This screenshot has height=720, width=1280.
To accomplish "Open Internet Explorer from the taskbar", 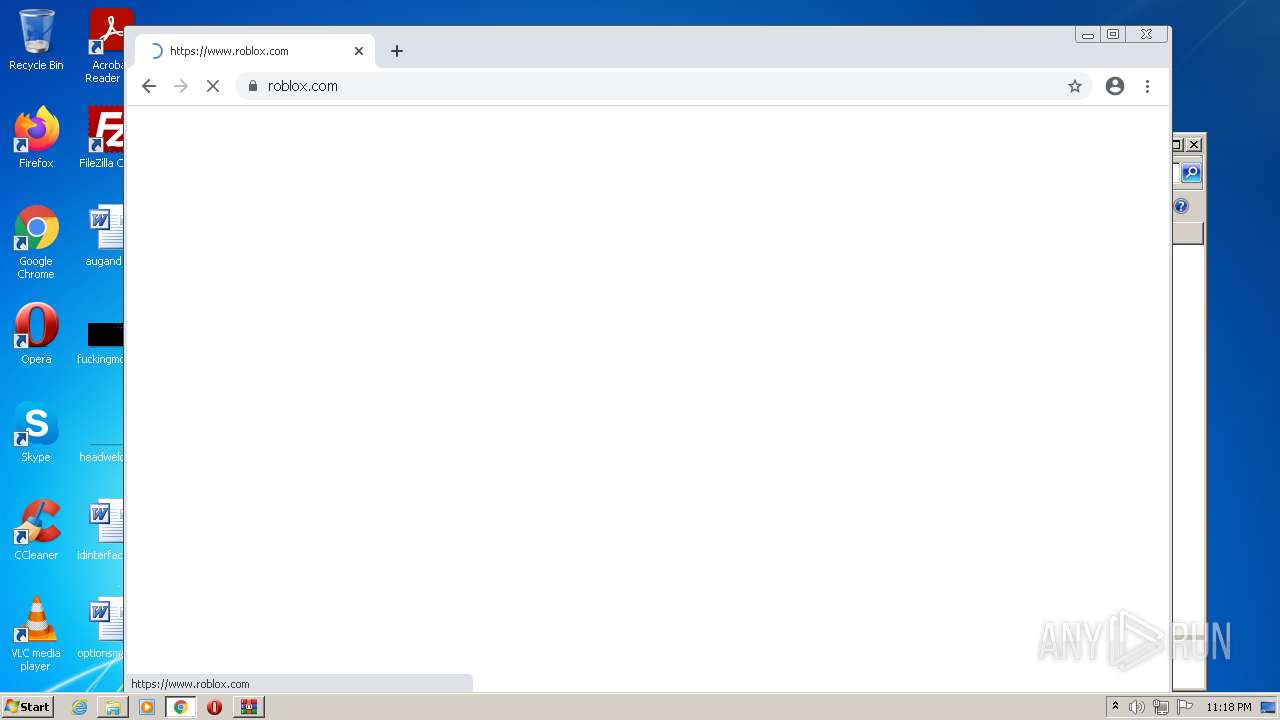I will pos(79,707).
